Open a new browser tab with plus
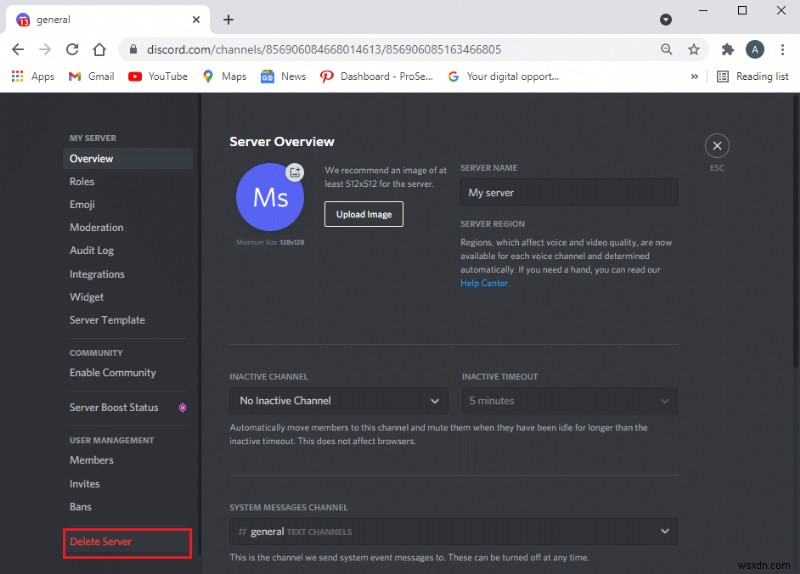This screenshot has height=574, width=800. [229, 20]
